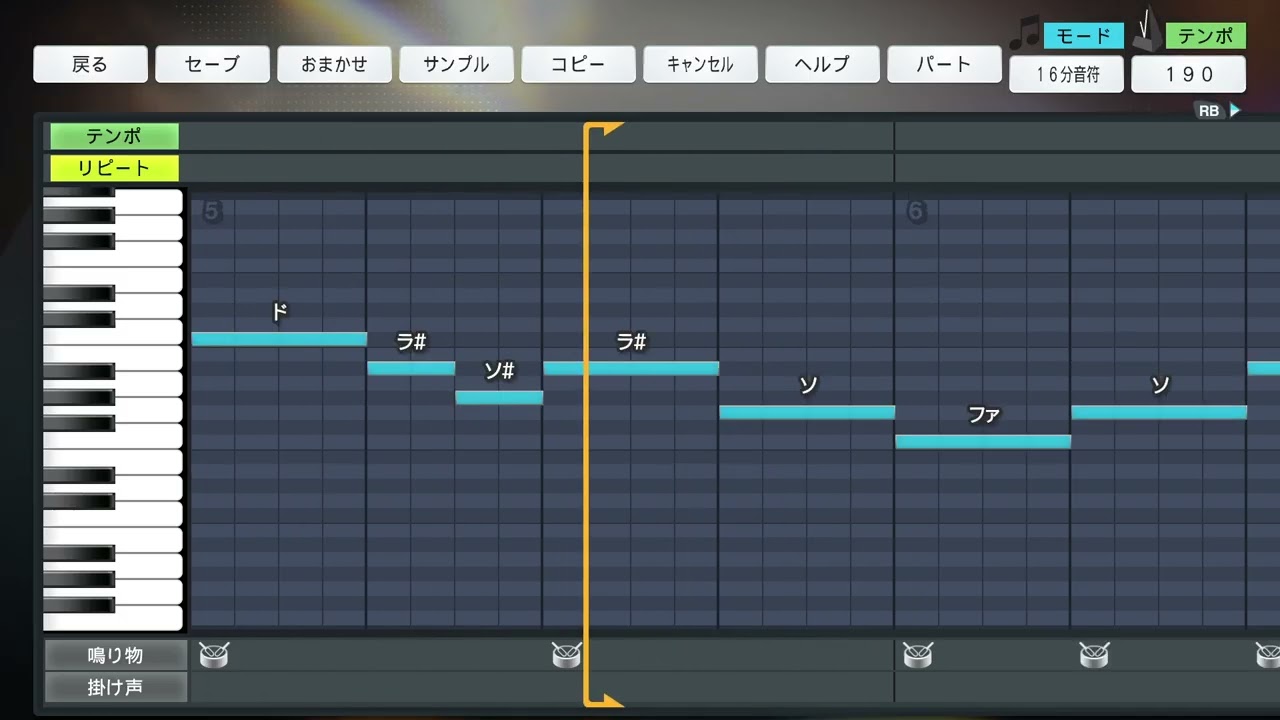Image resolution: width=1280 pixels, height=720 pixels.
Task: Select the 鳴り物 percussion track label
Action: point(115,655)
